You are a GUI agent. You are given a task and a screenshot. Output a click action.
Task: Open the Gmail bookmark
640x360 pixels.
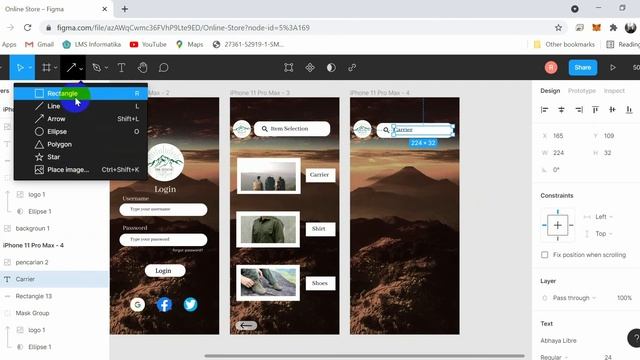pyautogui.click(x=40, y=44)
